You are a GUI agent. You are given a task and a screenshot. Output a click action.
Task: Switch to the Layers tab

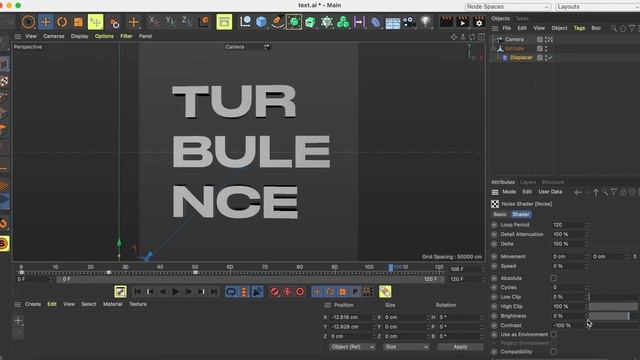[528, 182]
